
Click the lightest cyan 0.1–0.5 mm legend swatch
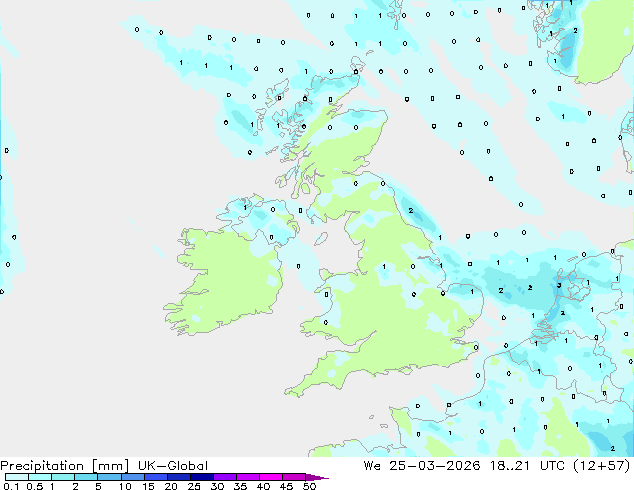(x=17, y=477)
